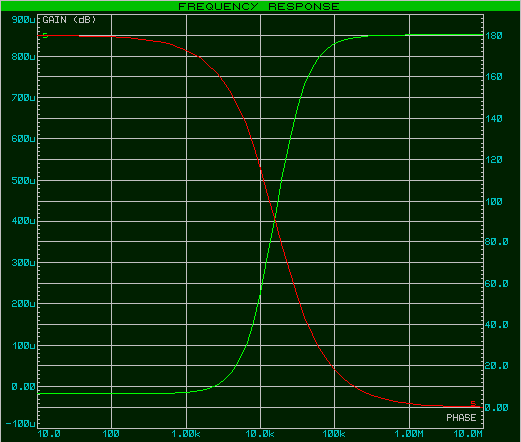The width and height of the screenshot is (521, 442).
Task: Click the green S trace marker top left
Action: click(45, 36)
